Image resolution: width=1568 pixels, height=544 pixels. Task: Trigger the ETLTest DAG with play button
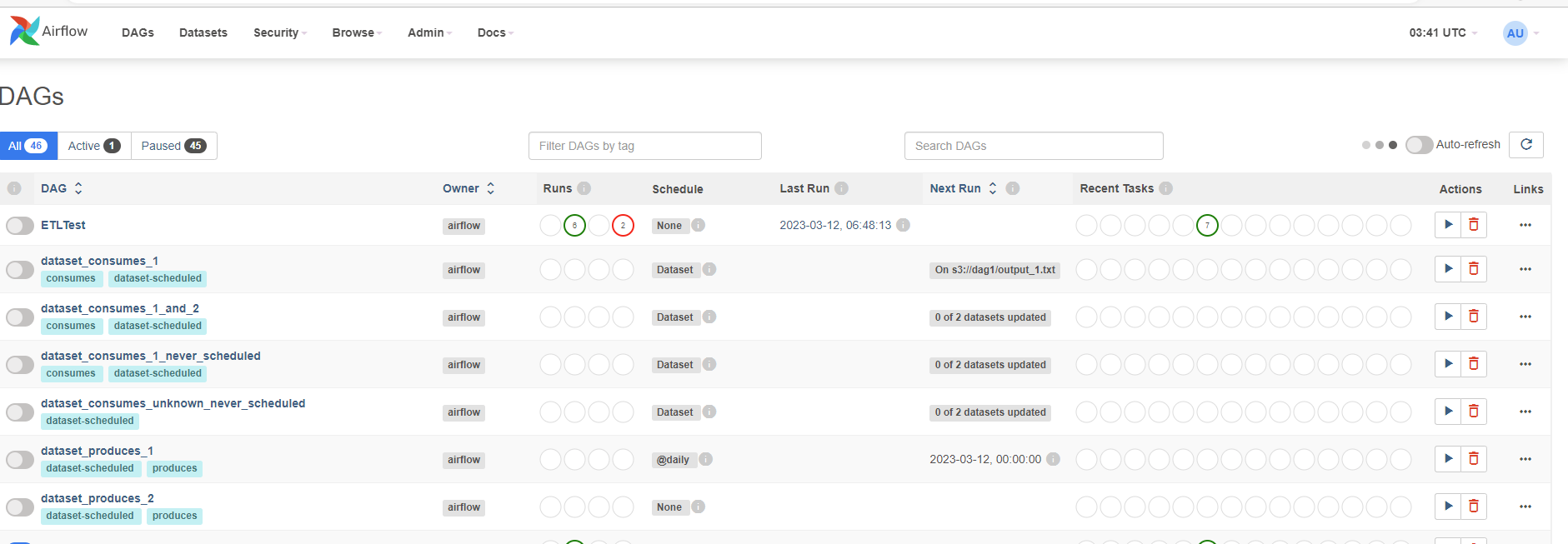point(1448,225)
